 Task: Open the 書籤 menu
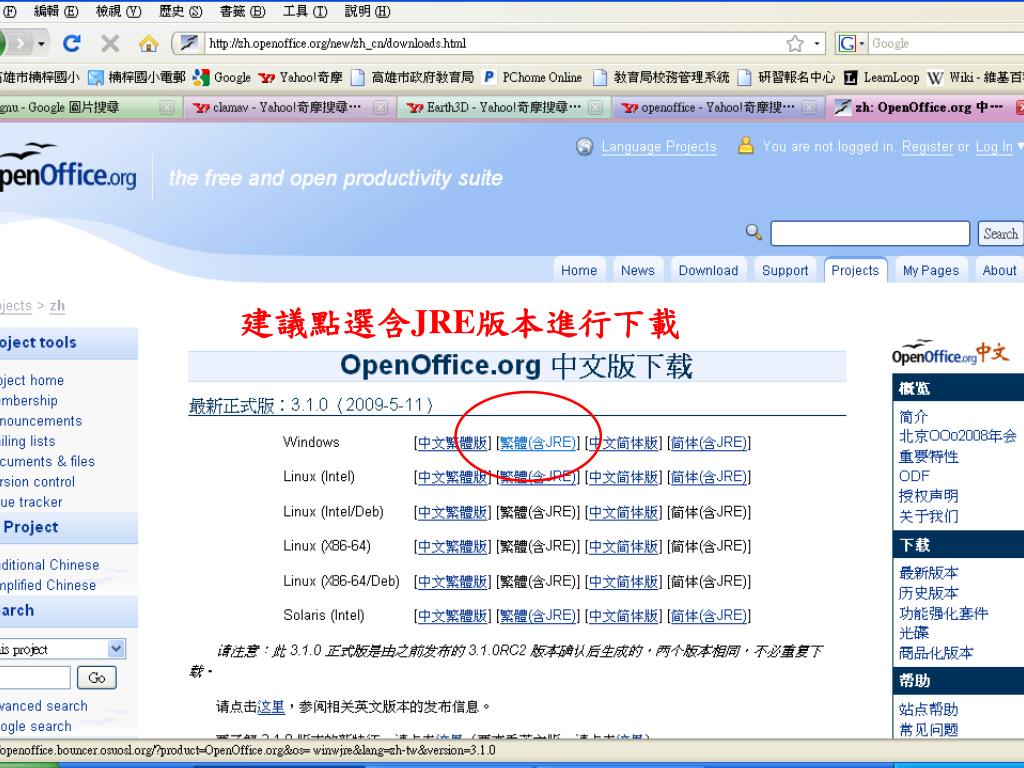click(x=242, y=11)
